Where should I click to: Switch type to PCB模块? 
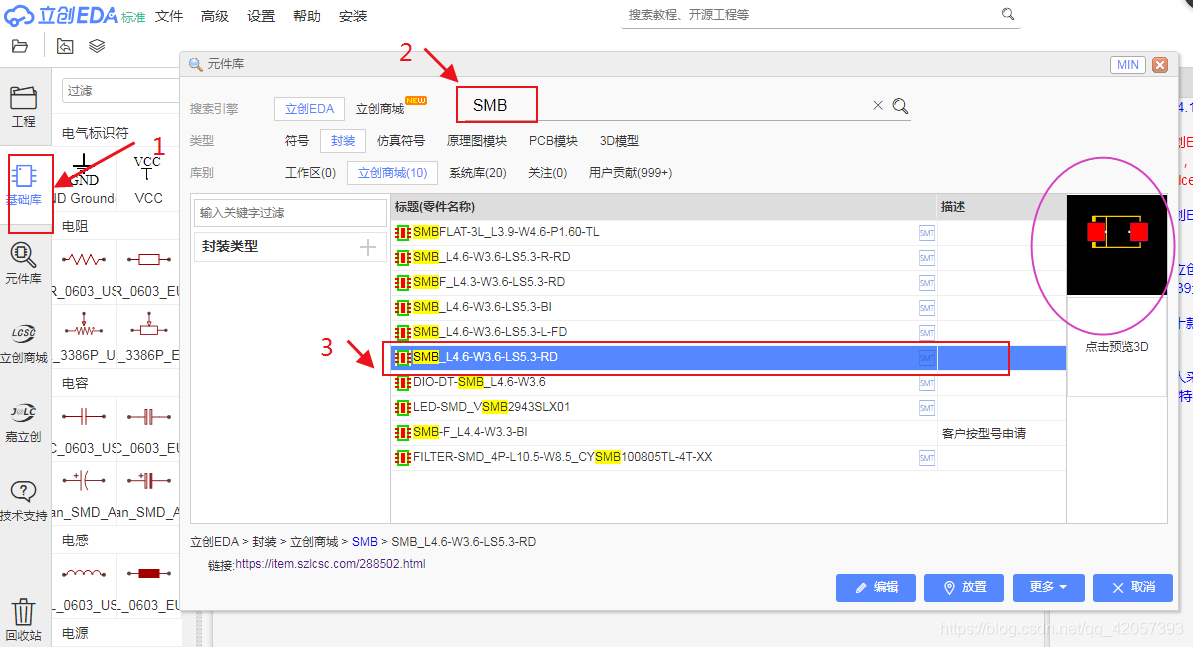coord(553,141)
